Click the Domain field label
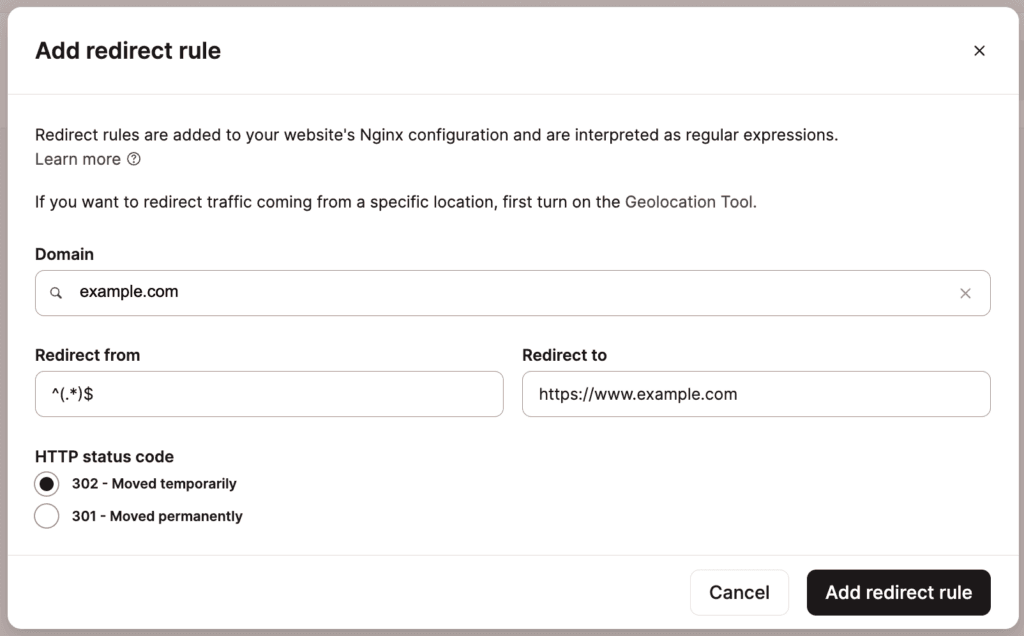 (x=65, y=254)
